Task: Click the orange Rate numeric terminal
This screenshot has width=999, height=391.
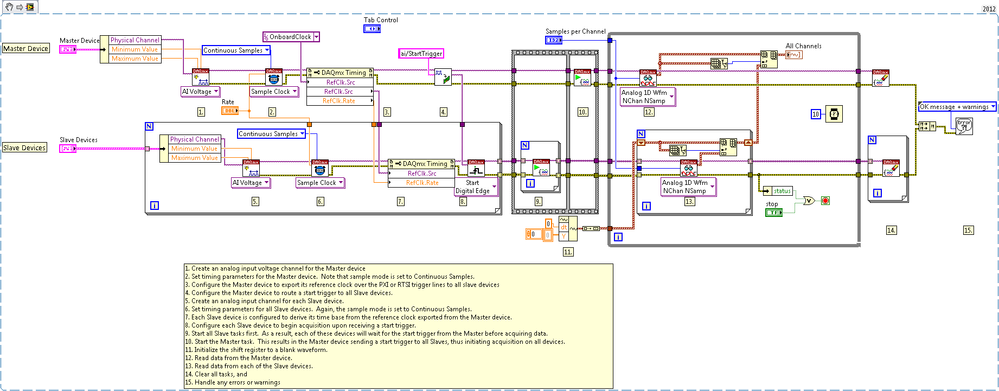Action: [230, 111]
